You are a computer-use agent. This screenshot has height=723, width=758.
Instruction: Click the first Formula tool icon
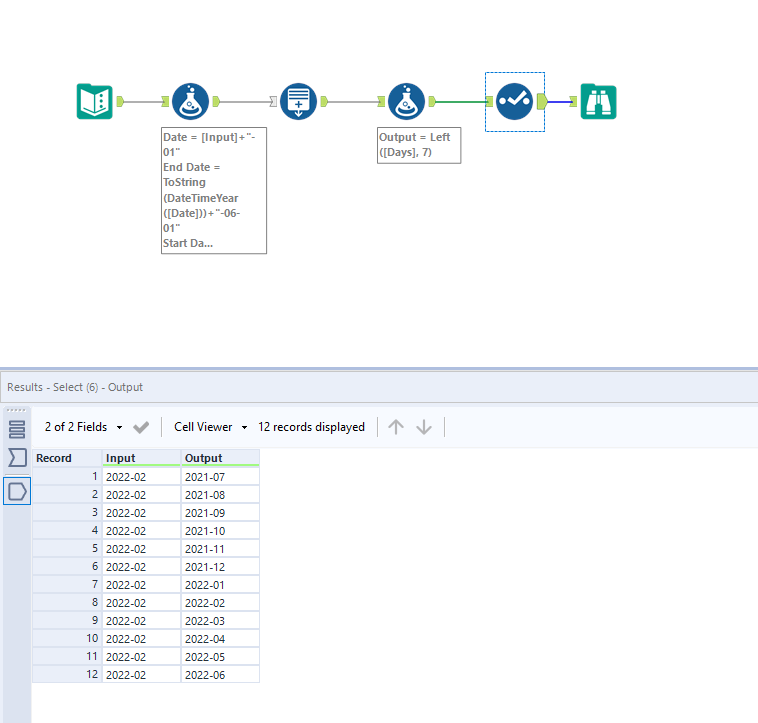pos(190,101)
